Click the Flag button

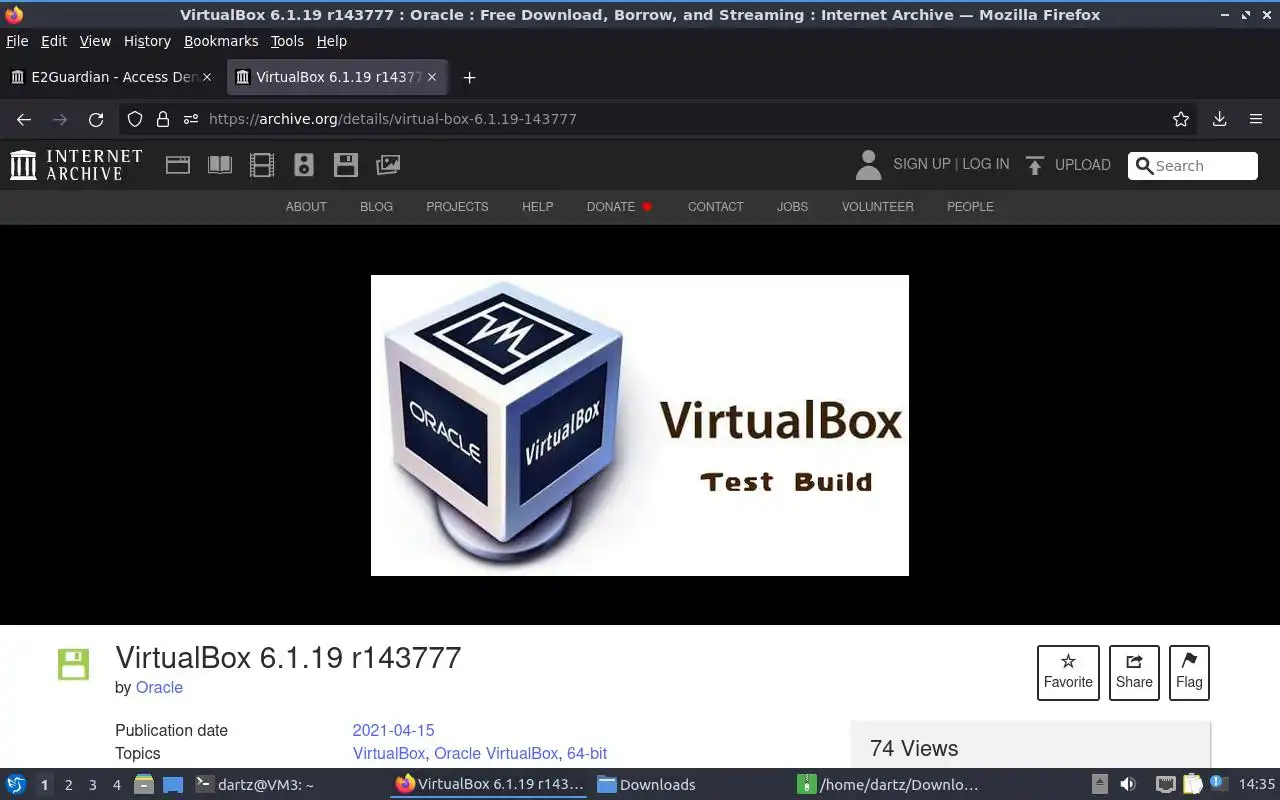(x=1189, y=673)
